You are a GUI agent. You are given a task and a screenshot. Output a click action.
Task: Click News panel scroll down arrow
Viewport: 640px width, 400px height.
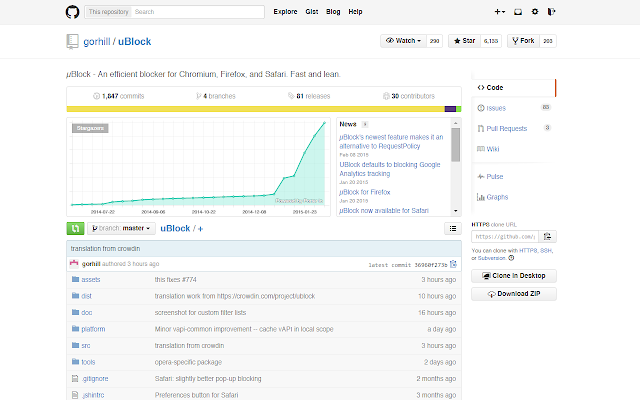click(x=456, y=211)
